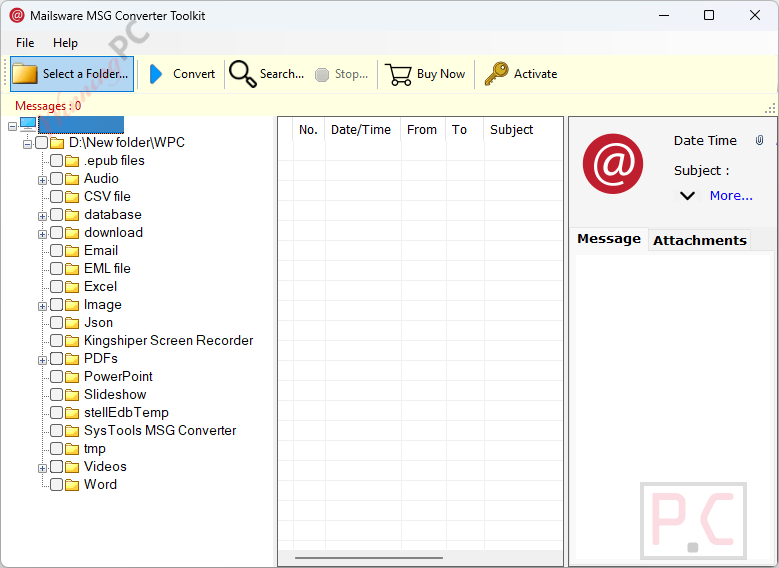This screenshot has height=568, width=779.
Task: Collapse the root computer tree node
Action: pos(12,126)
